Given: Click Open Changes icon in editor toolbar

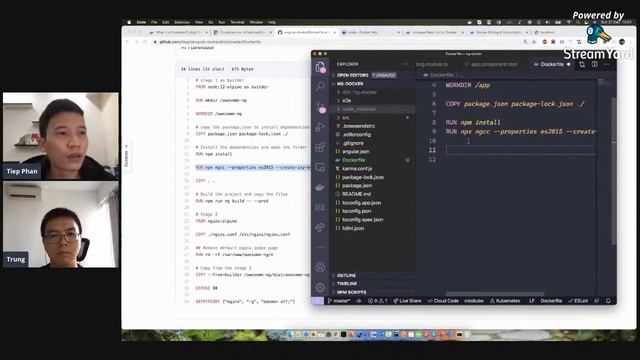Looking at the screenshot, I should [x=582, y=64].
